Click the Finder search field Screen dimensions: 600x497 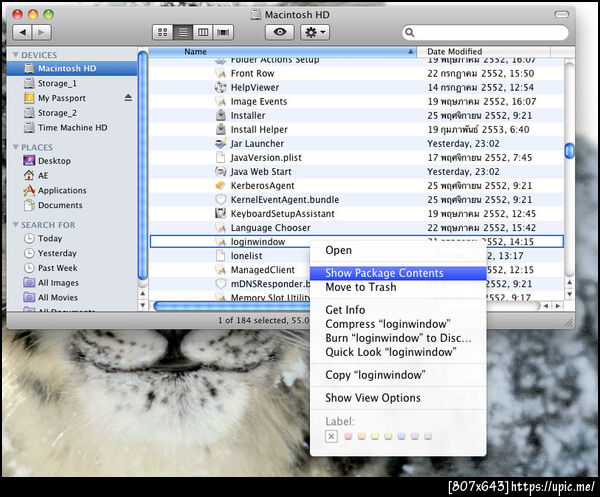[x=485, y=33]
